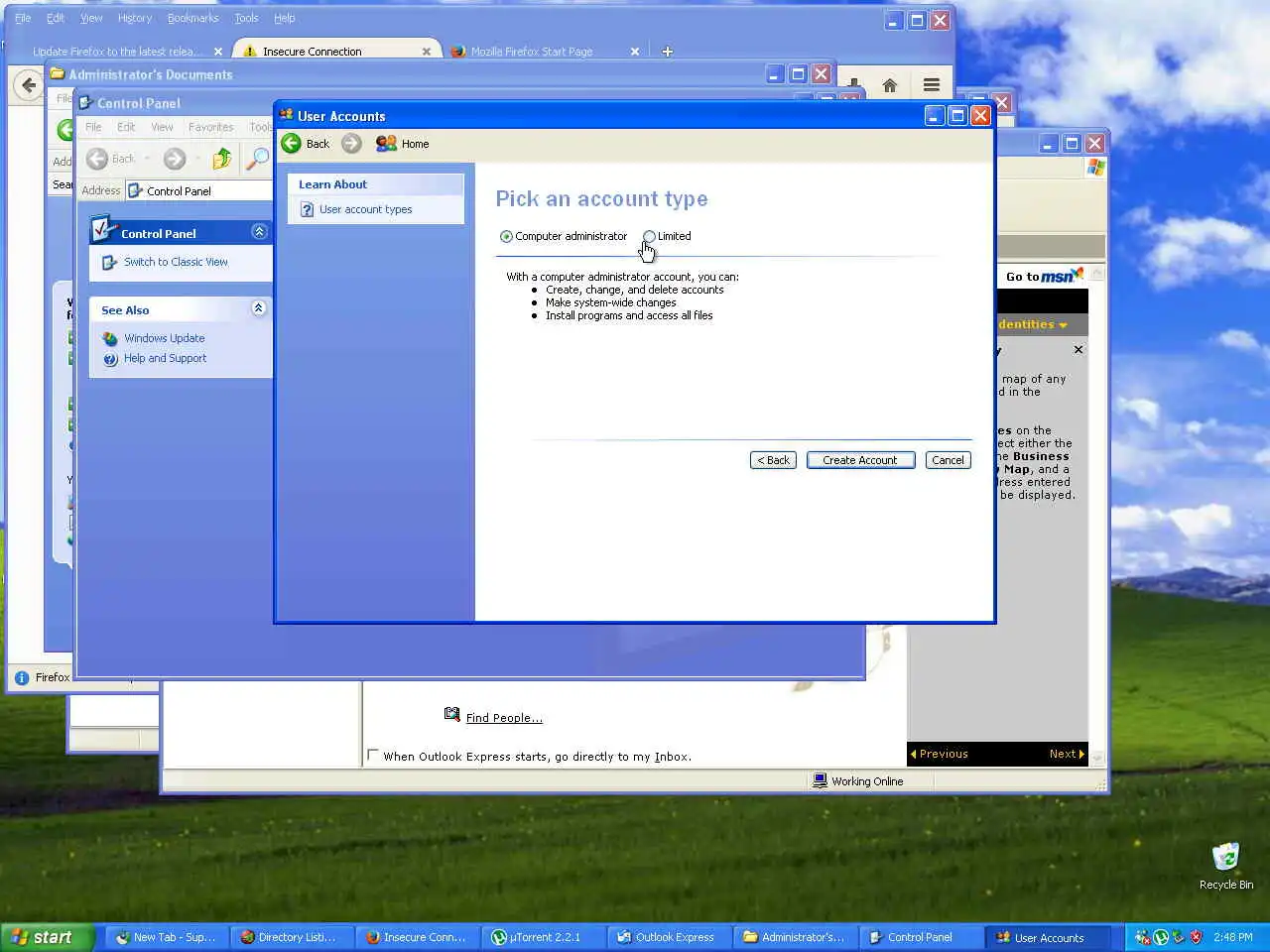Switch to Directory Listing taskbar button

(x=291, y=937)
